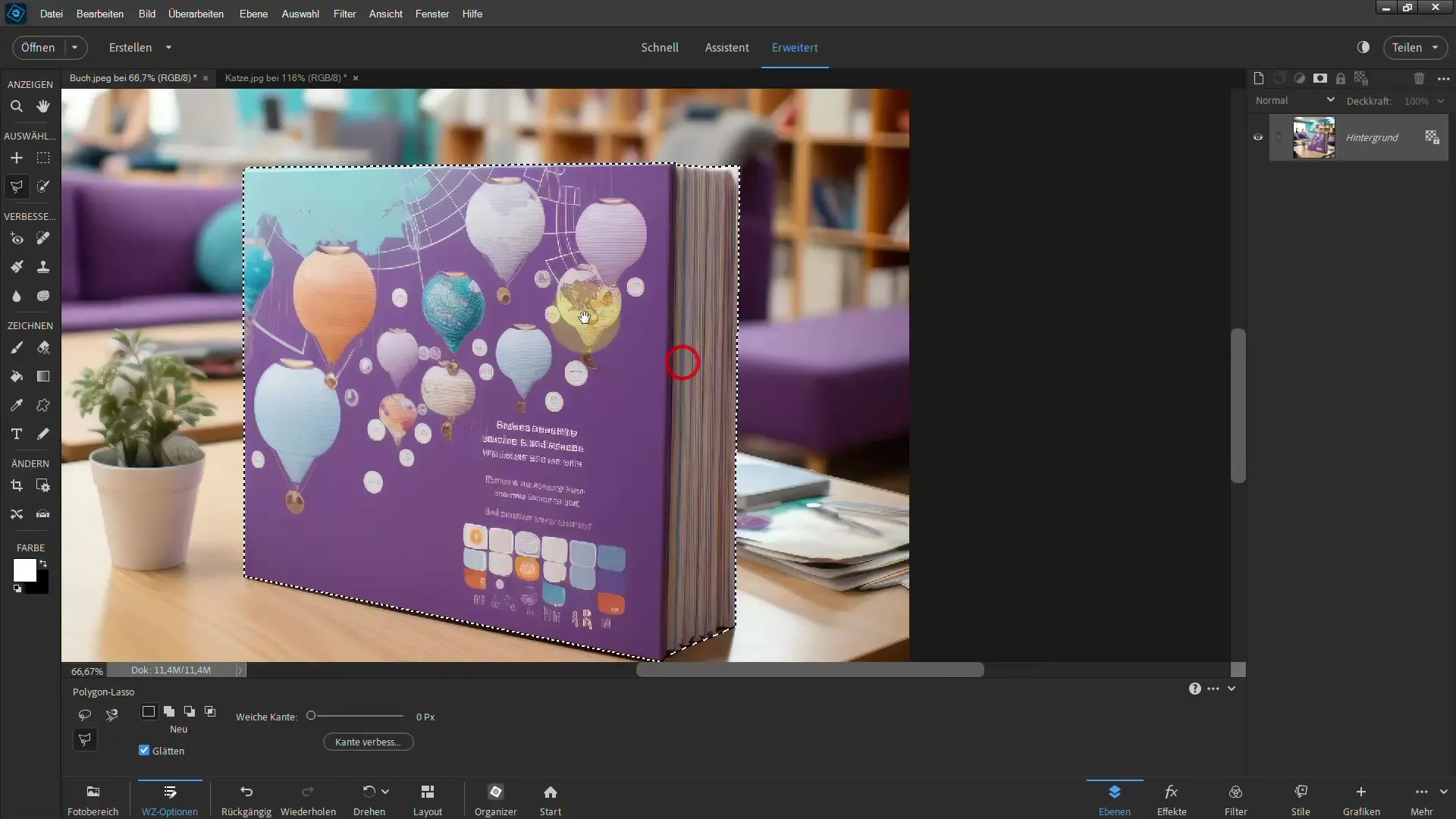The width and height of the screenshot is (1456, 819).
Task: Select the Gradient tool
Action: (x=43, y=376)
